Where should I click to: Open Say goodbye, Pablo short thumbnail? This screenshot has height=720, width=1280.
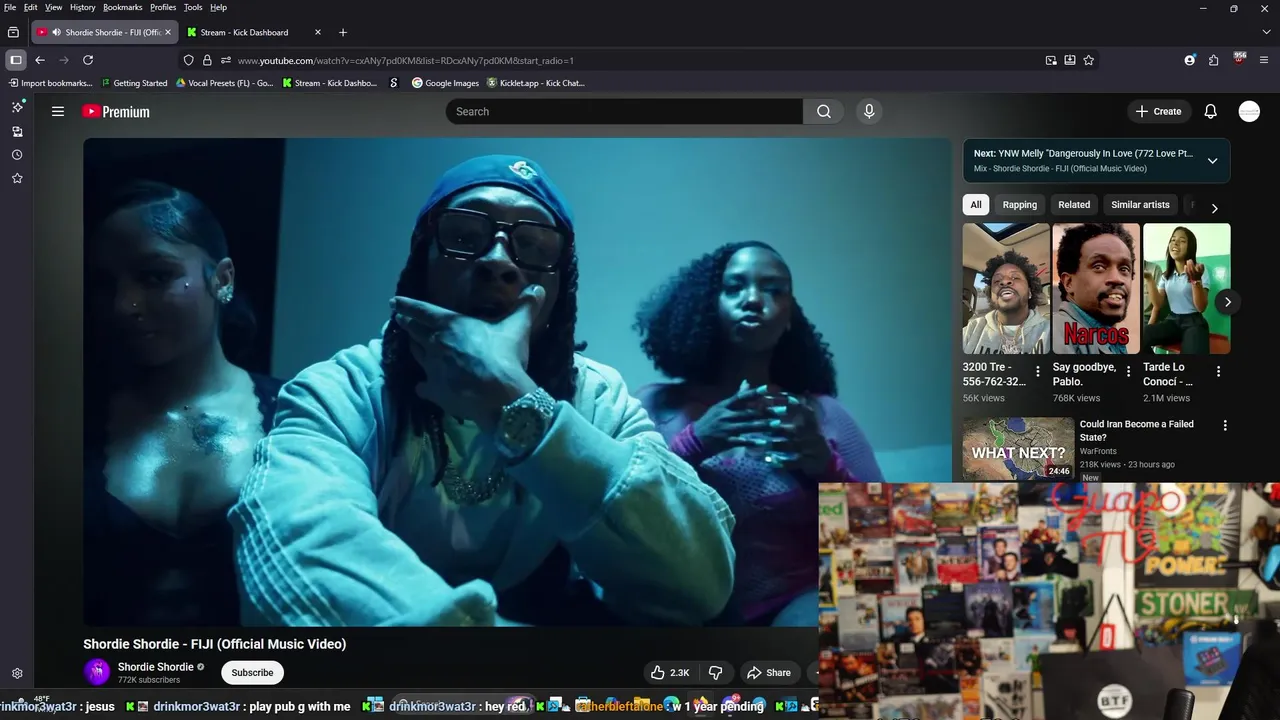(1096, 288)
